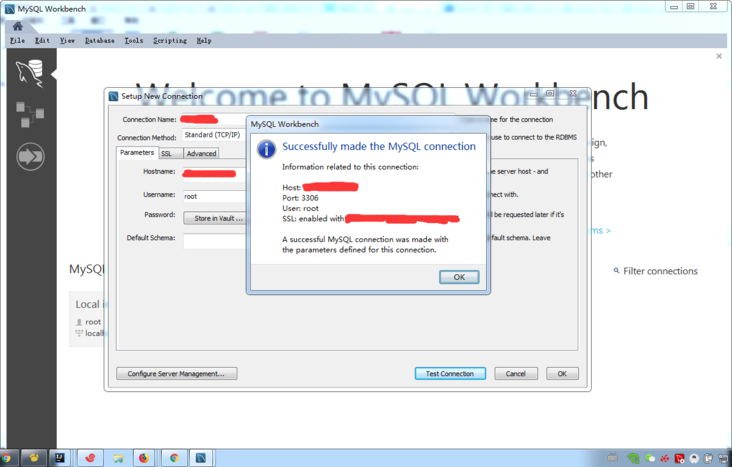732x467 pixels.
Task: Click the Test Connection button
Action: pyautogui.click(x=450, y=374)
